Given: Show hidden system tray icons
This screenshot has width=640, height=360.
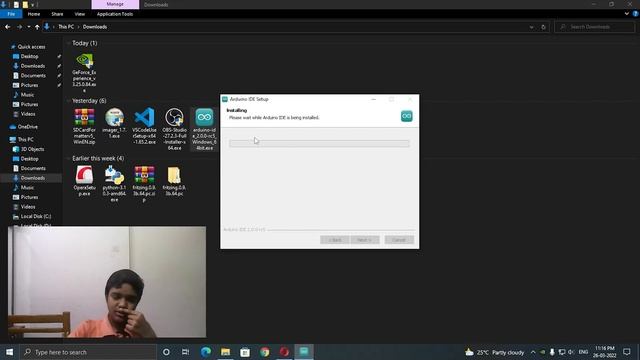Looking at the screenshot, I should pyautogui.click(x=533, y=352).
